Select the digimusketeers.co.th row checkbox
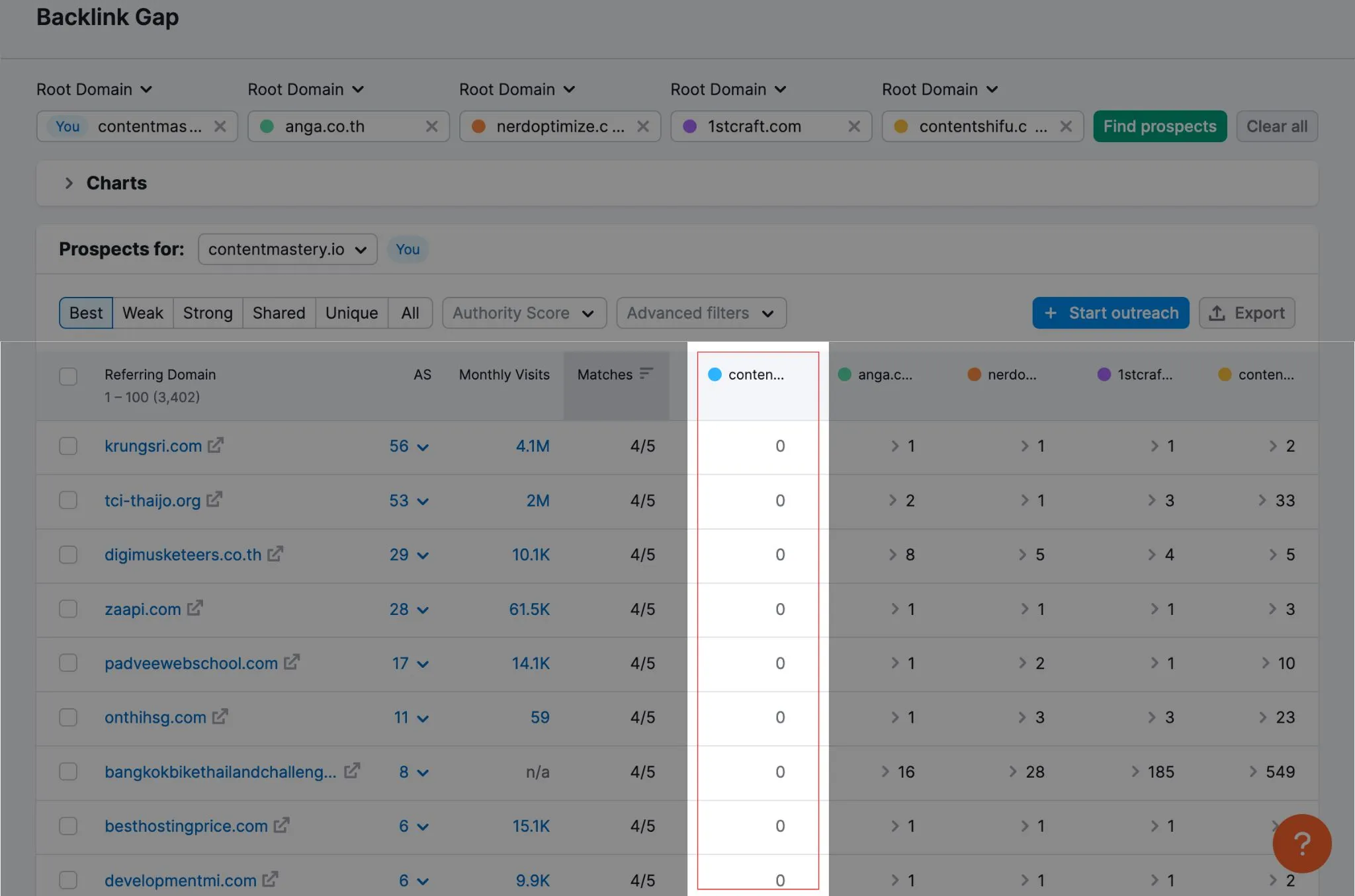 coord(68,554)
